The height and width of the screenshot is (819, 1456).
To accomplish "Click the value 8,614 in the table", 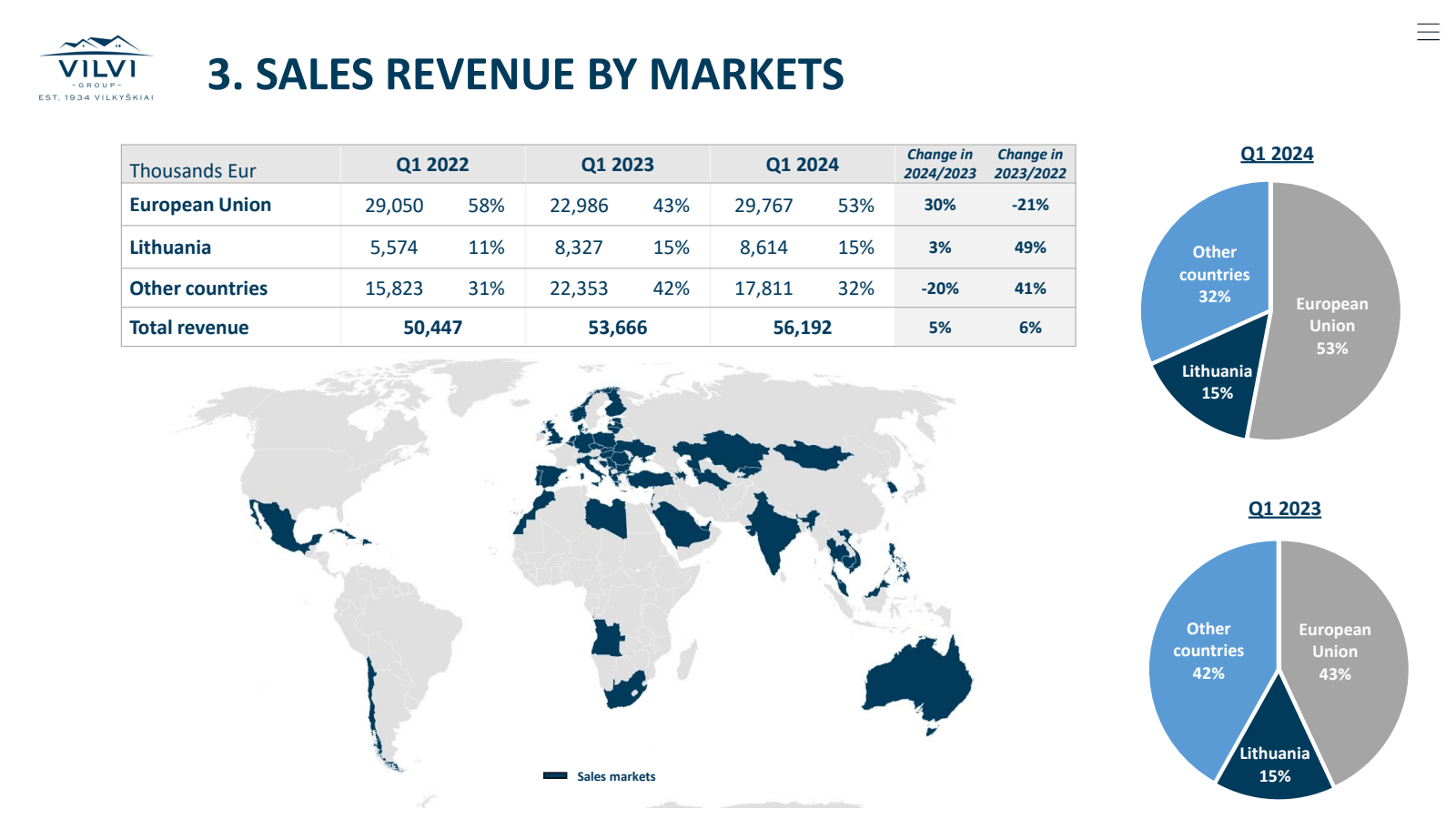I will click(x=763, y=248).
